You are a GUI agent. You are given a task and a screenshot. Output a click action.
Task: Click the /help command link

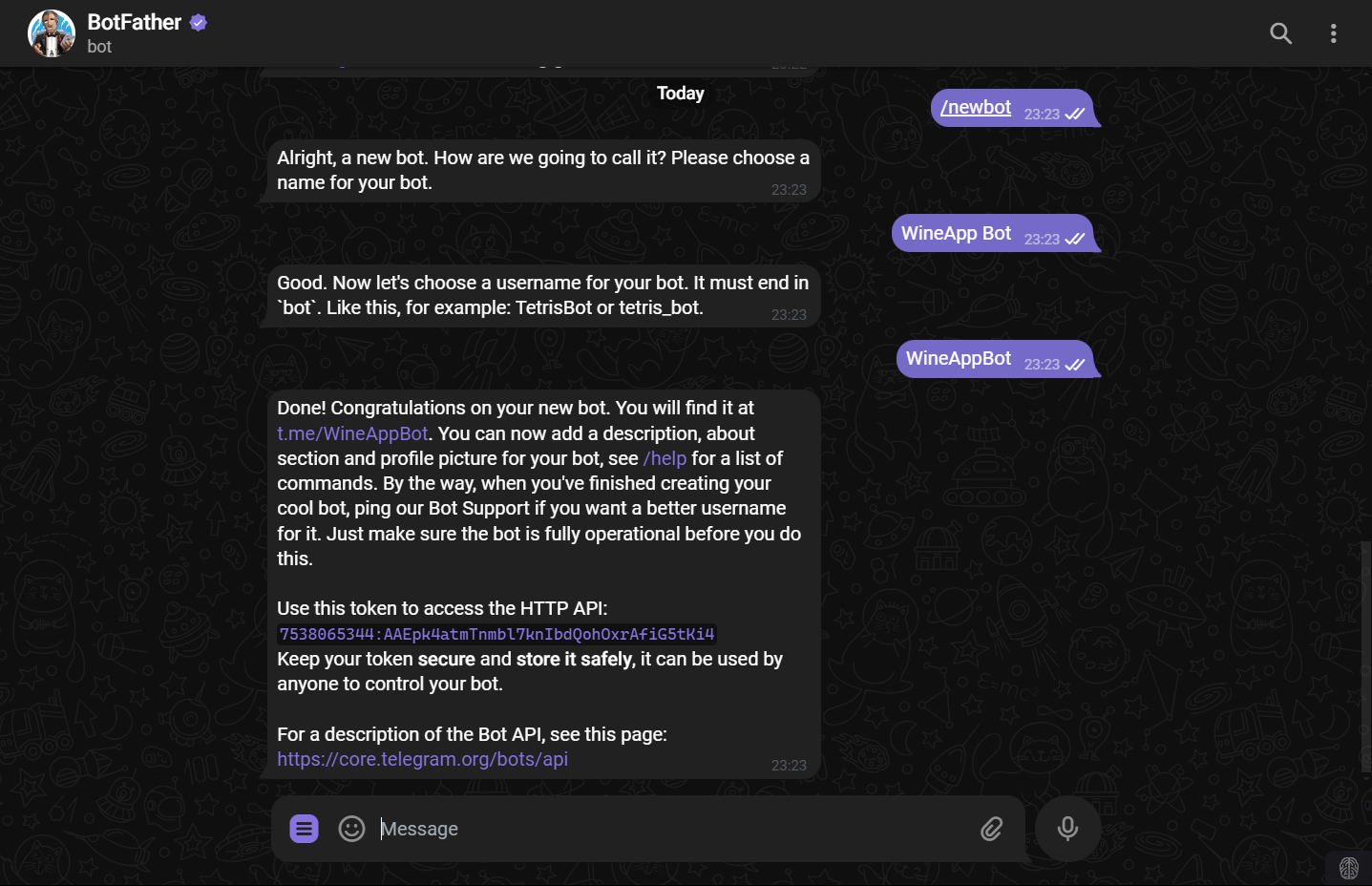pos(665,458)
